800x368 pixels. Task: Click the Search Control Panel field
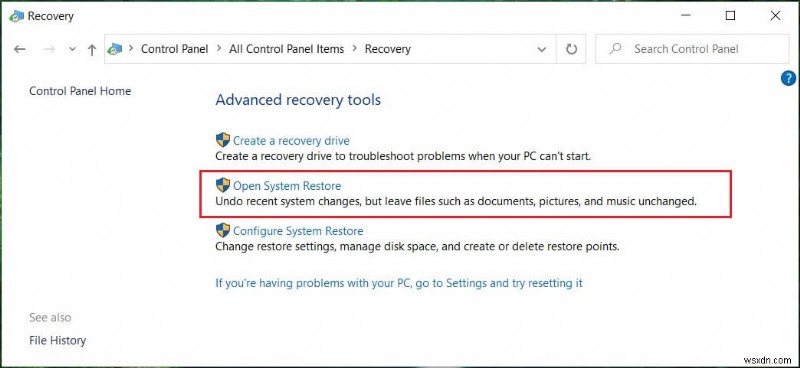click(x=692, y=49)
